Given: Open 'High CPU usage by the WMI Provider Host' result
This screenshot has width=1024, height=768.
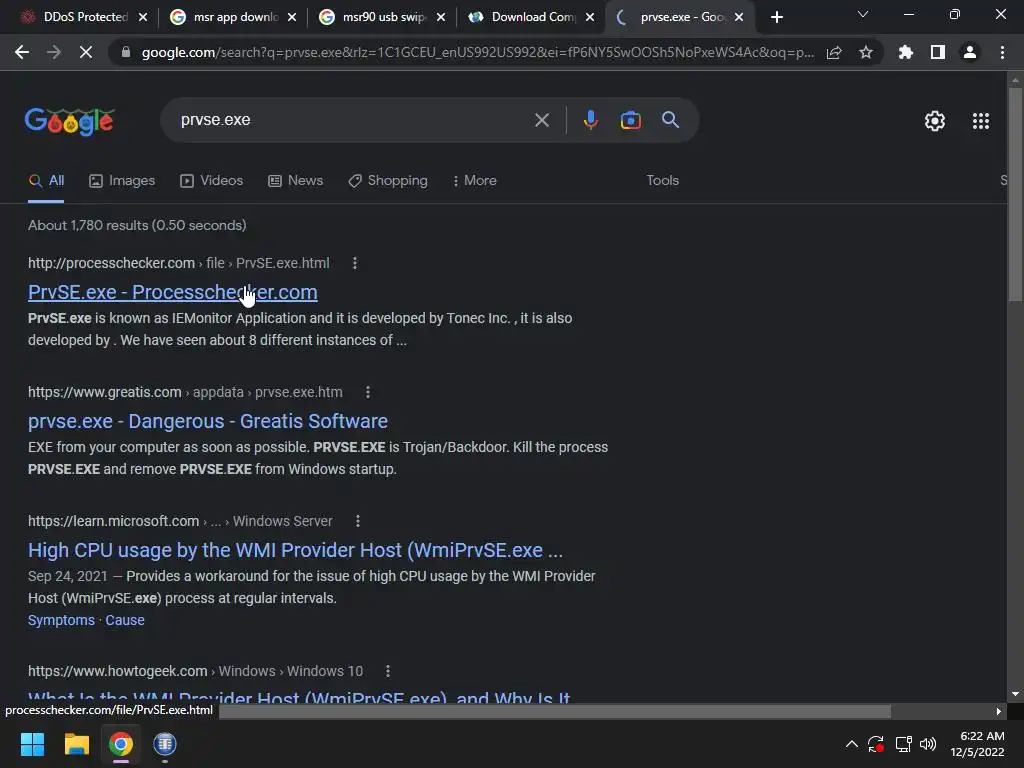Looking at the screenshot, I should (295, 551).
